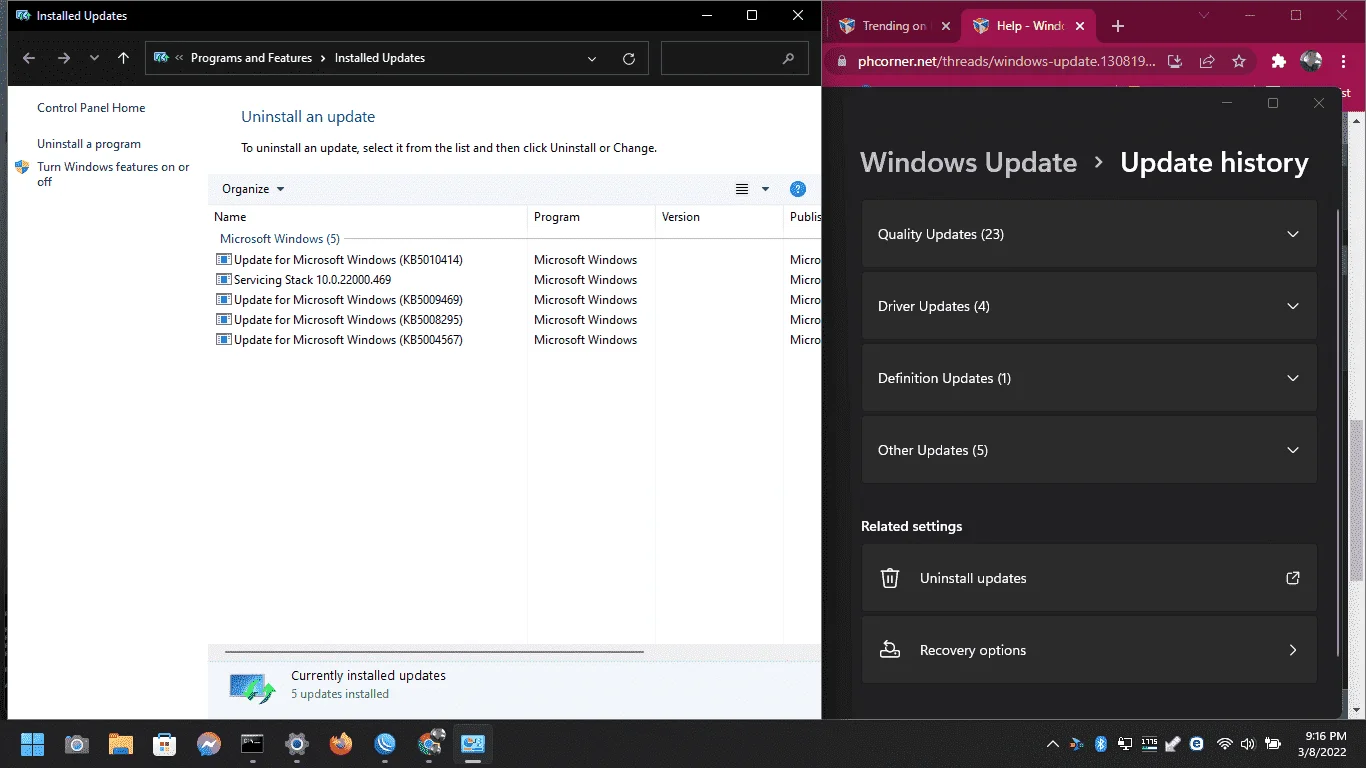Open Recovery options in Settings
This screenshot has width=1366, height=768.
click(x=1089, y=650)
